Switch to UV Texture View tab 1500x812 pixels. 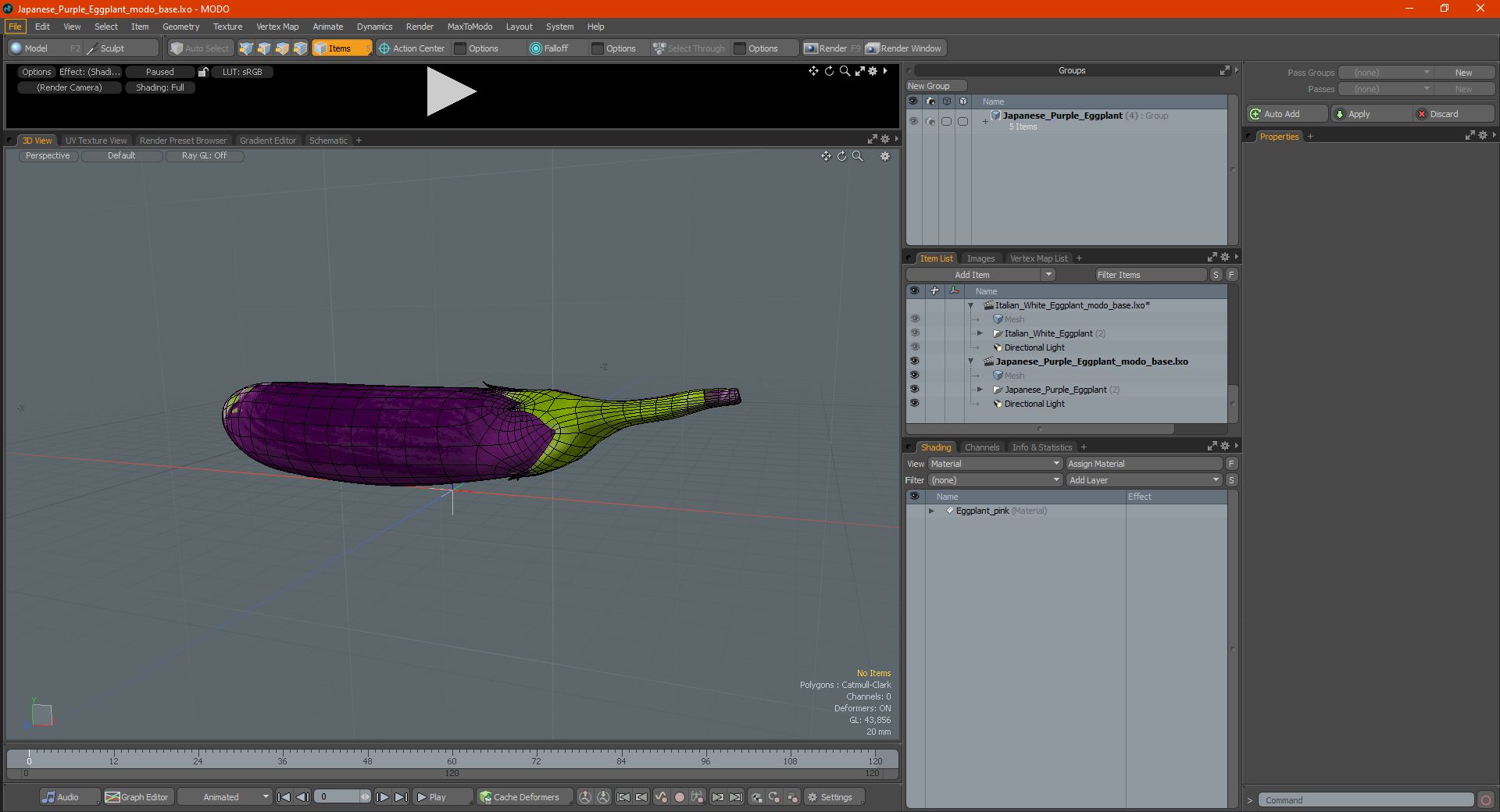[x=95, y=141]
